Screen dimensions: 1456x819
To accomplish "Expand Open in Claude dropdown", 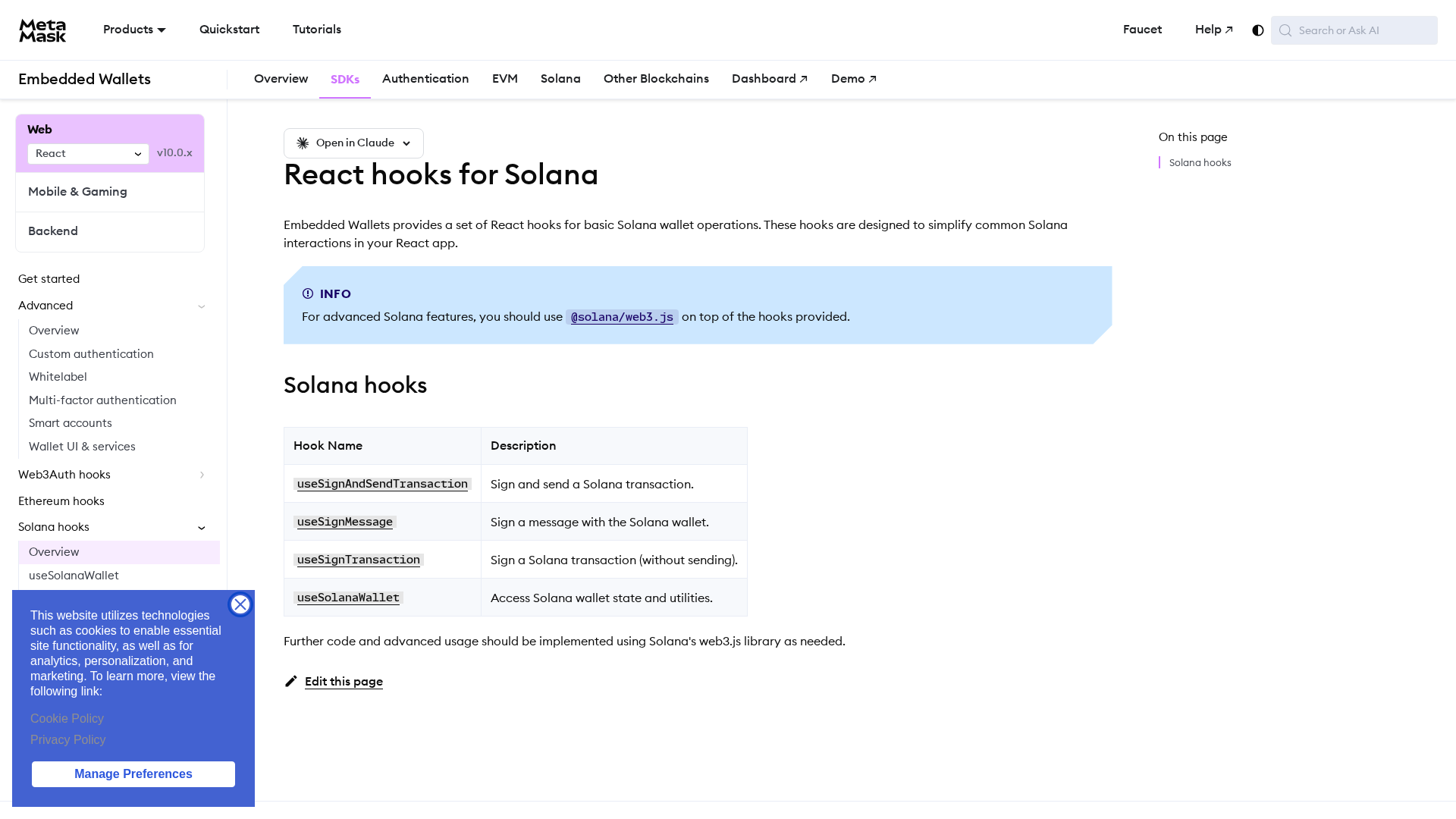I will (x=353, y=143).
